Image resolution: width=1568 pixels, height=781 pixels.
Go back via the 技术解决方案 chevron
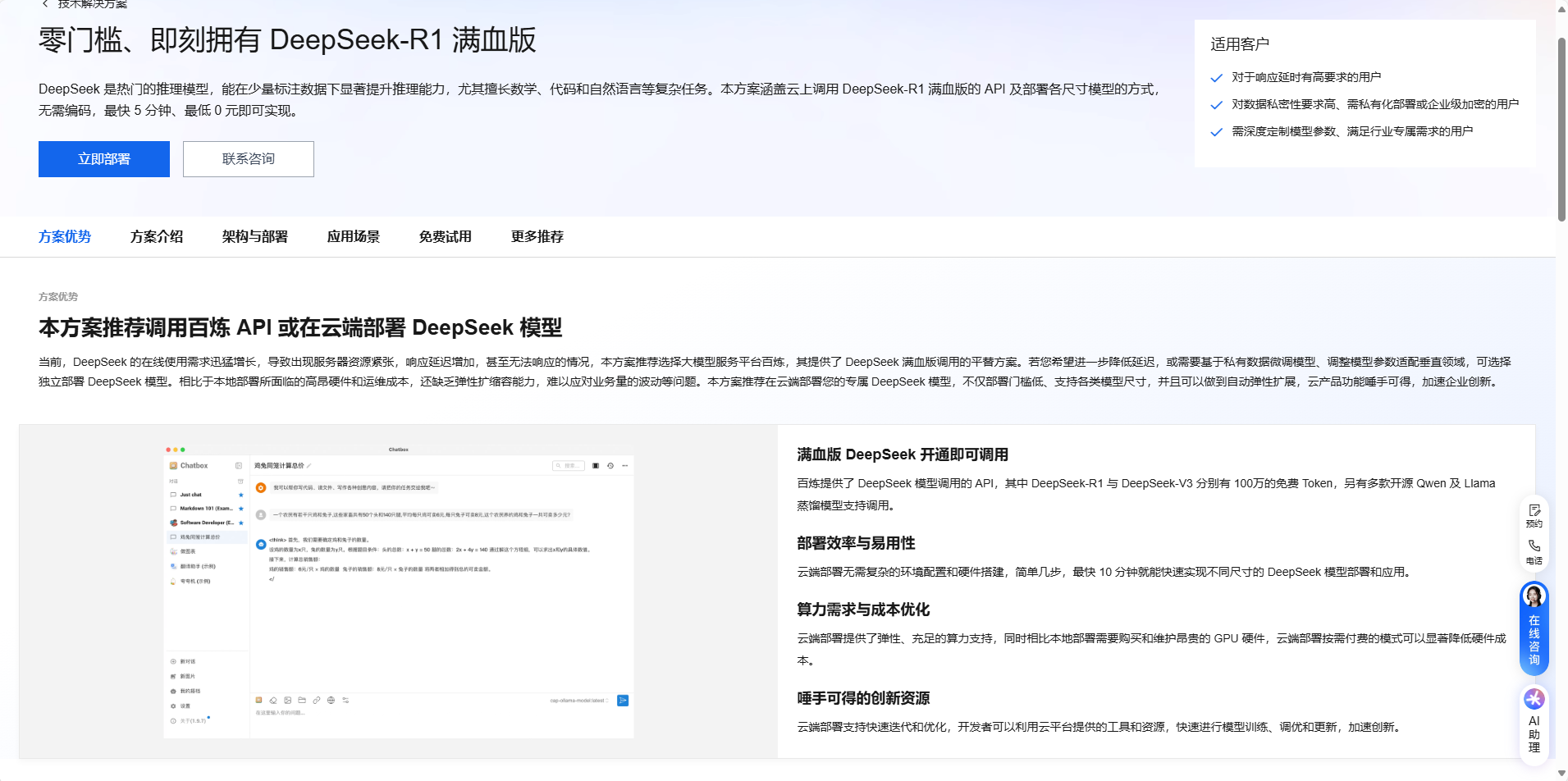45,4
